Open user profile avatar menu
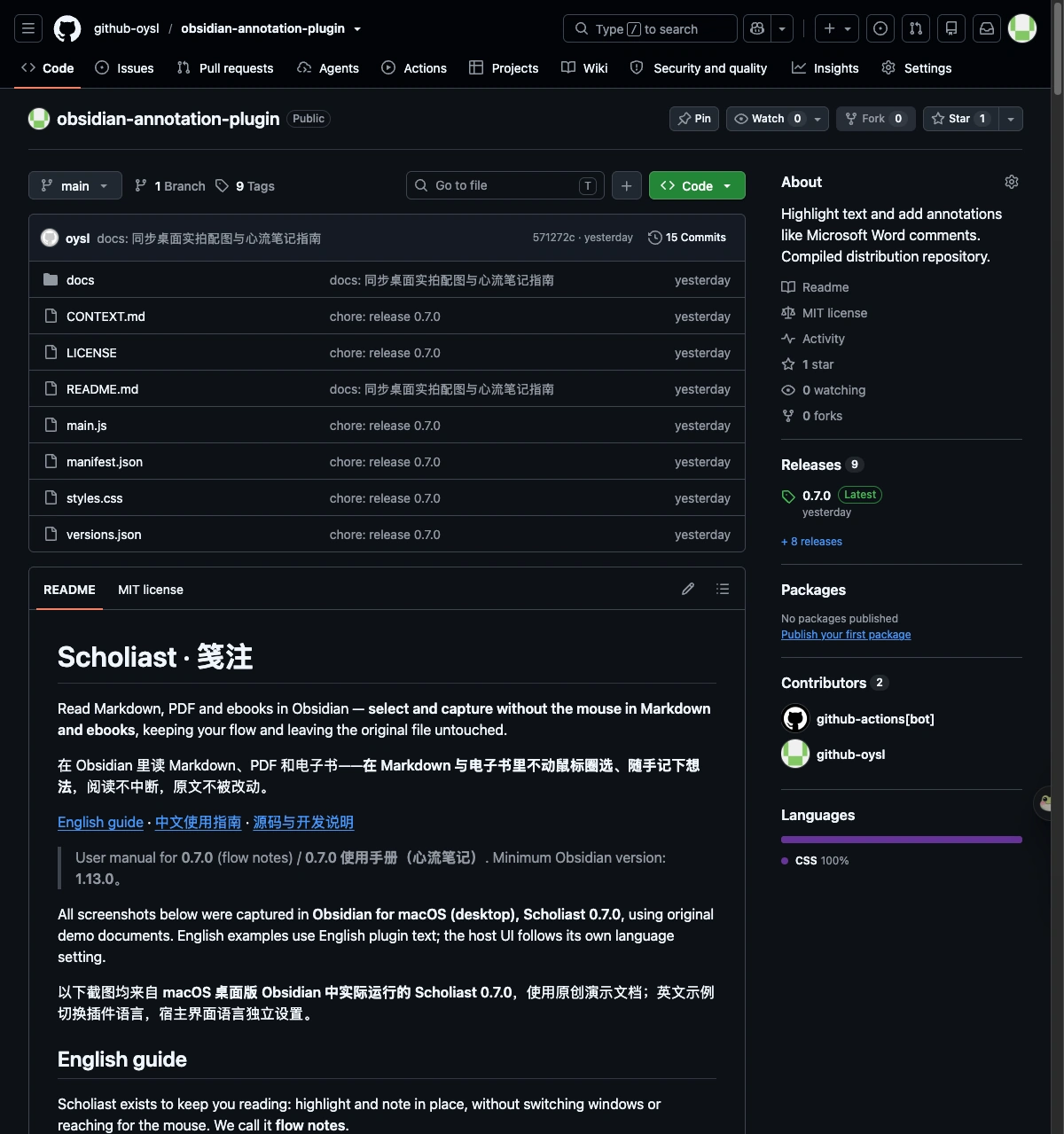The height and width of the screenshot is (1134, 1064). click(1022, 28)
